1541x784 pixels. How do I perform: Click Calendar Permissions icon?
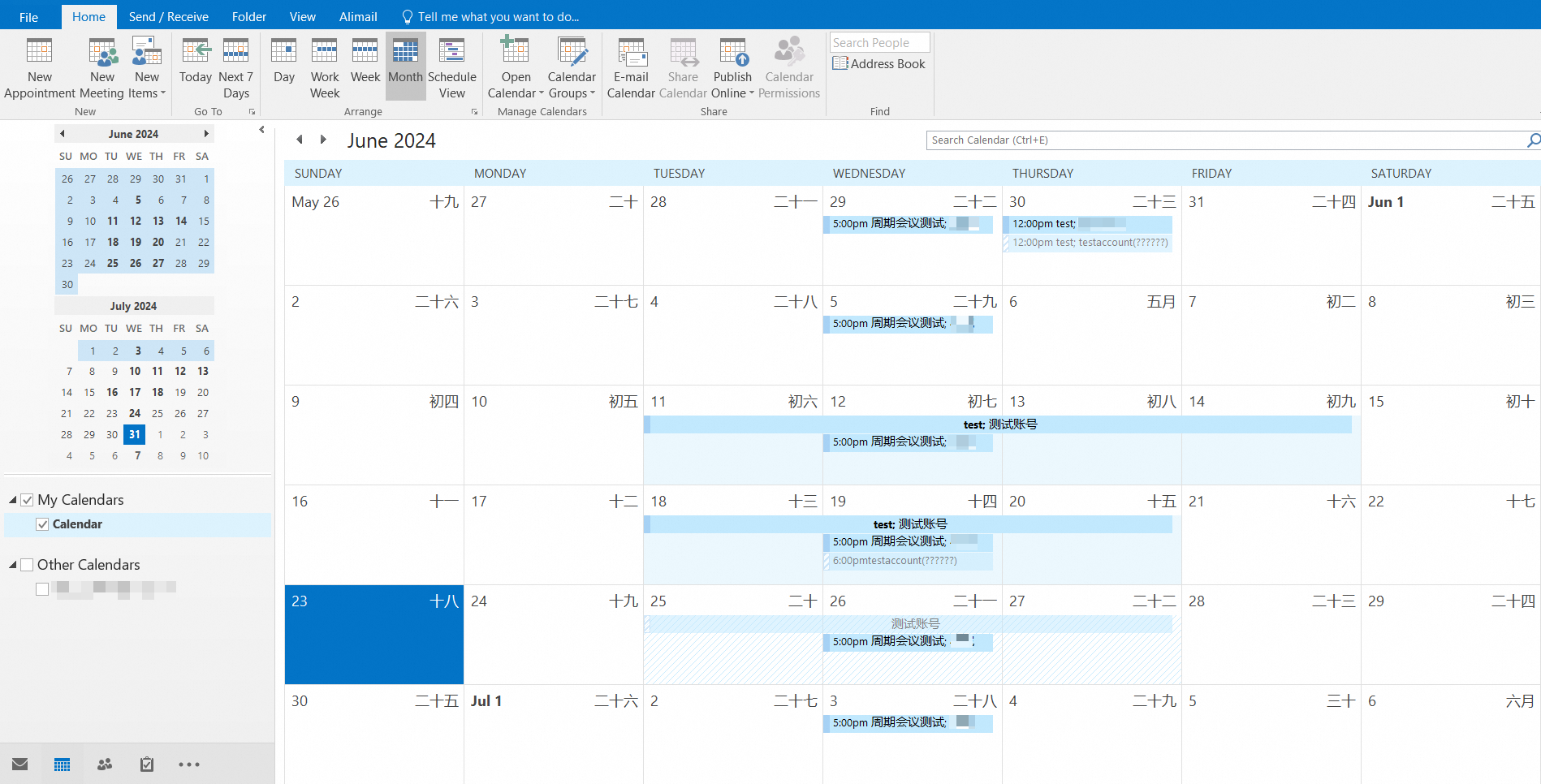pyautogui.click(x=789, y=68)
